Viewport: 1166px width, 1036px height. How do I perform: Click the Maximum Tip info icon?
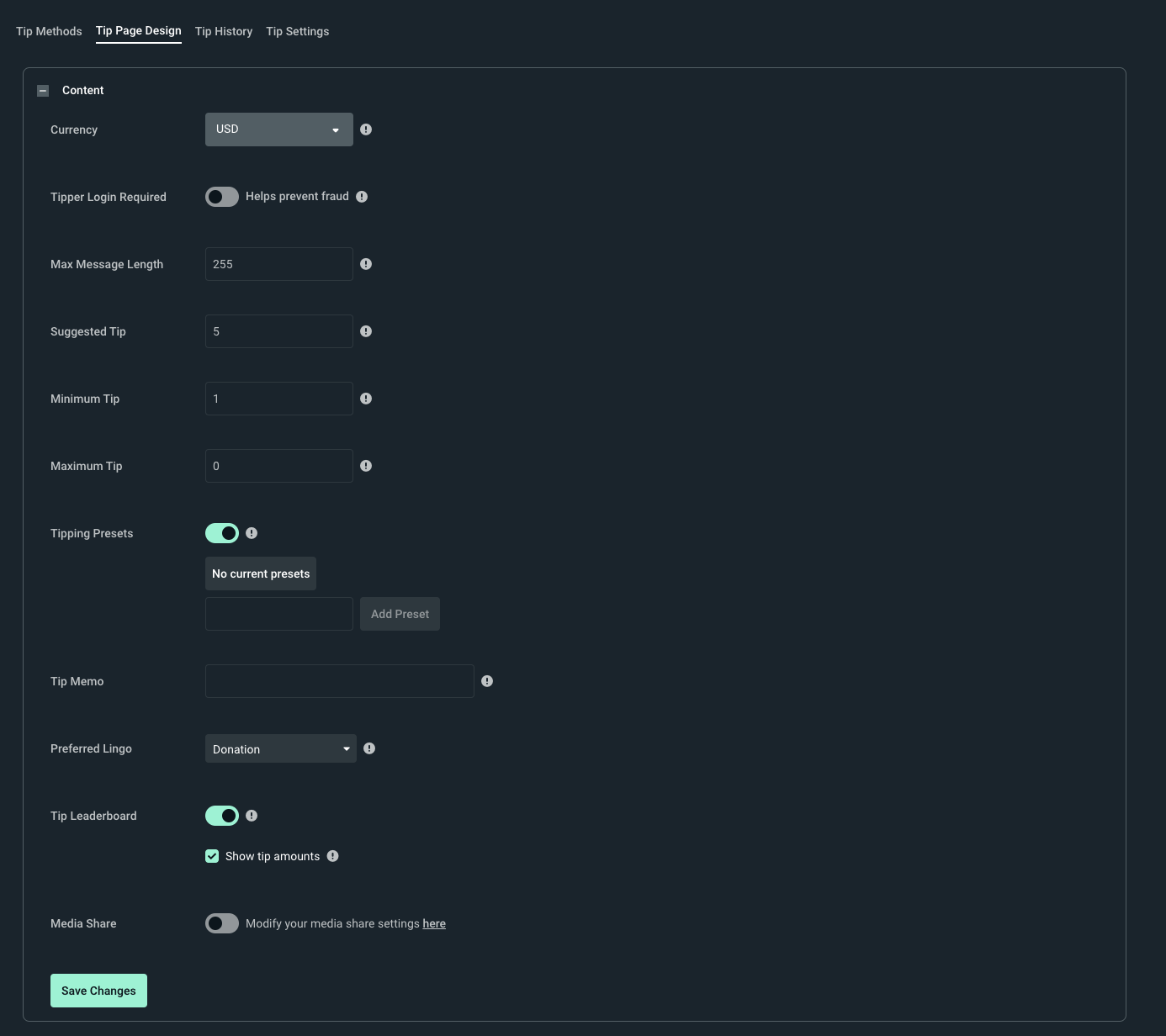(x=365, y=465)
